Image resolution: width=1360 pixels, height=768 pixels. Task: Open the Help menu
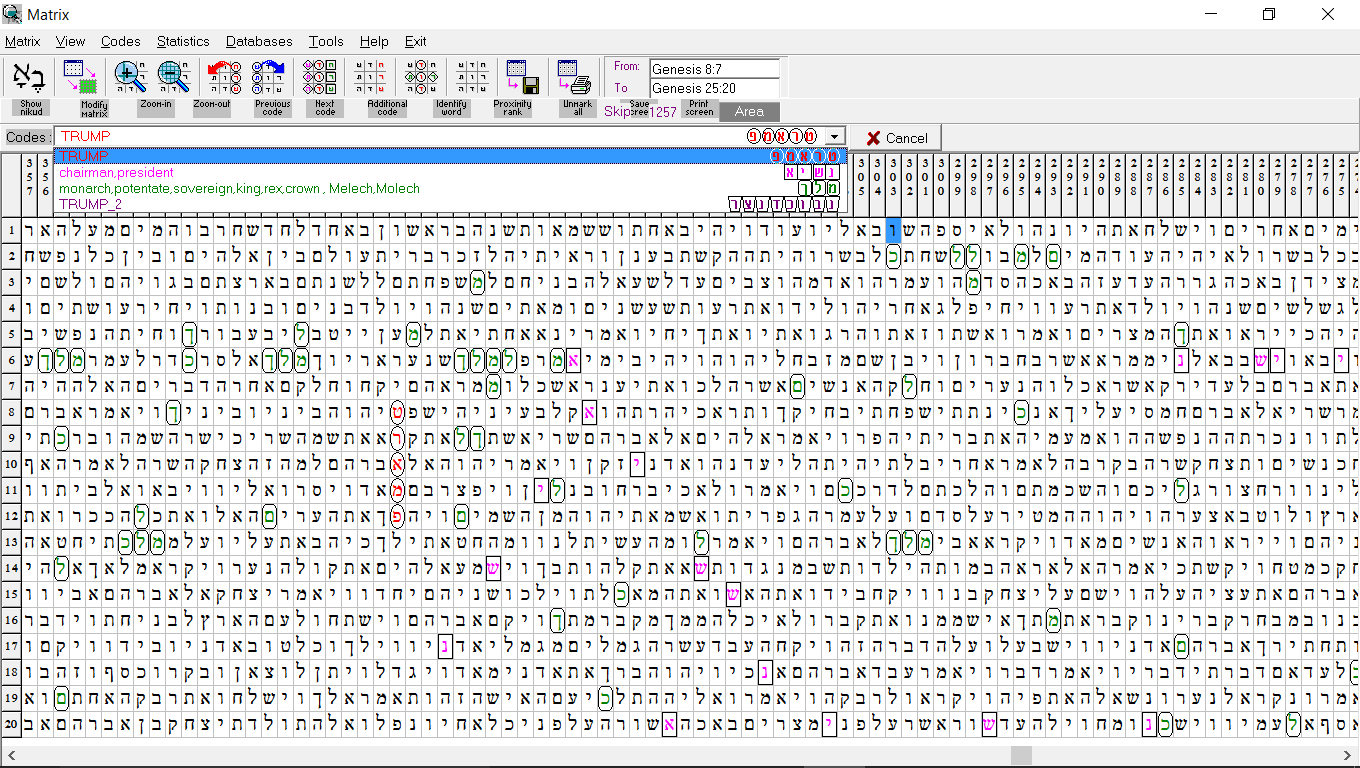374,41
